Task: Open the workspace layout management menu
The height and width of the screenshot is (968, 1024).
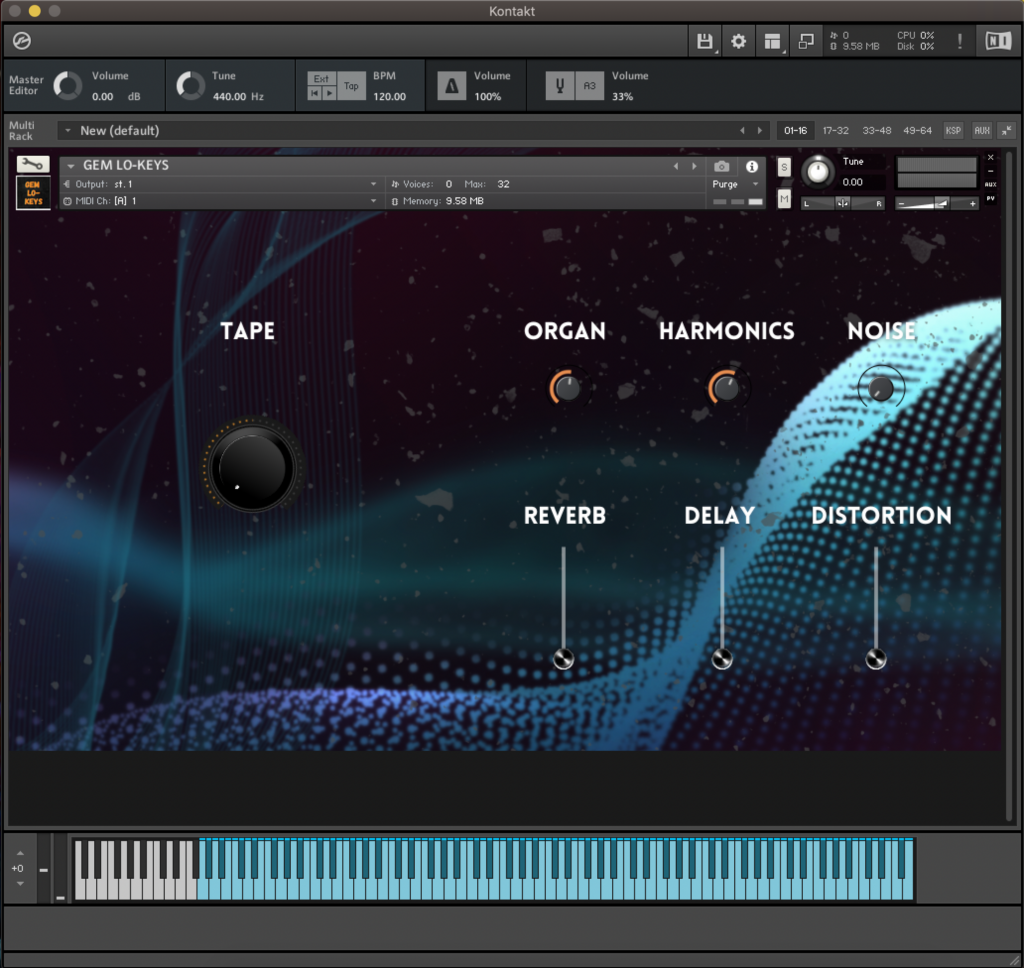Action: click(x=773, y=41)
